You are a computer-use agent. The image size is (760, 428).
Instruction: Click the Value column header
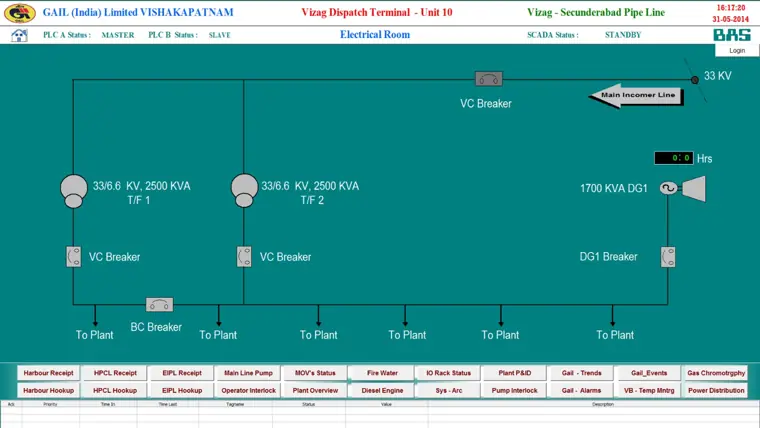coord(386,404)
